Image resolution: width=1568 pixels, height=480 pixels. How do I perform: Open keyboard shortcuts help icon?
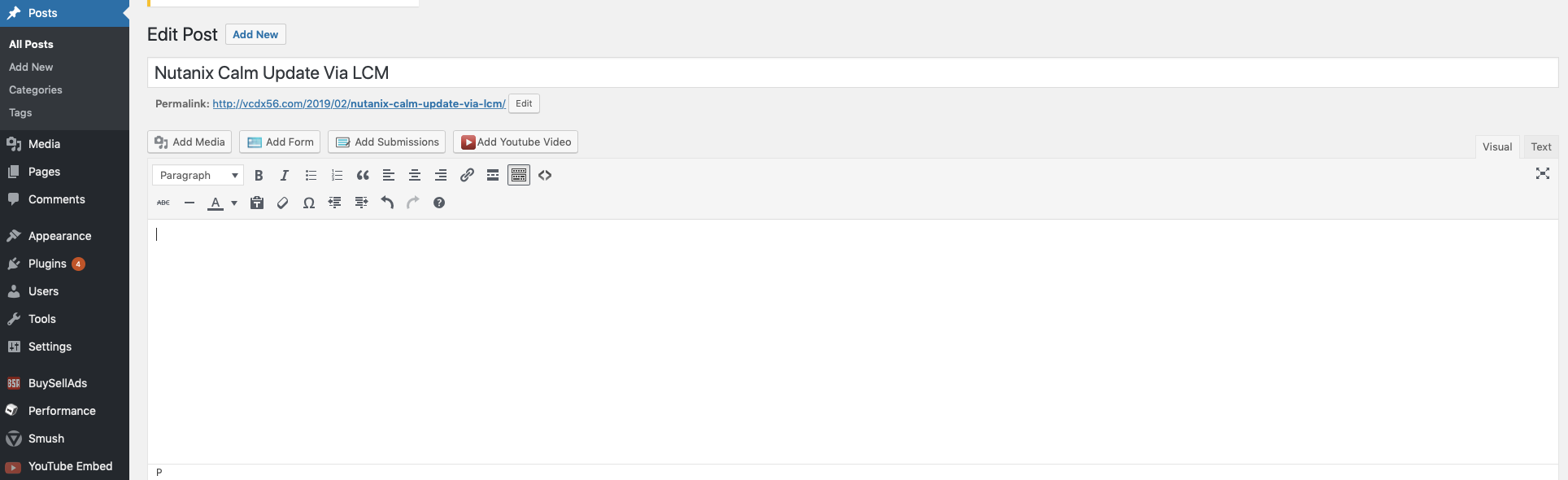439,203
